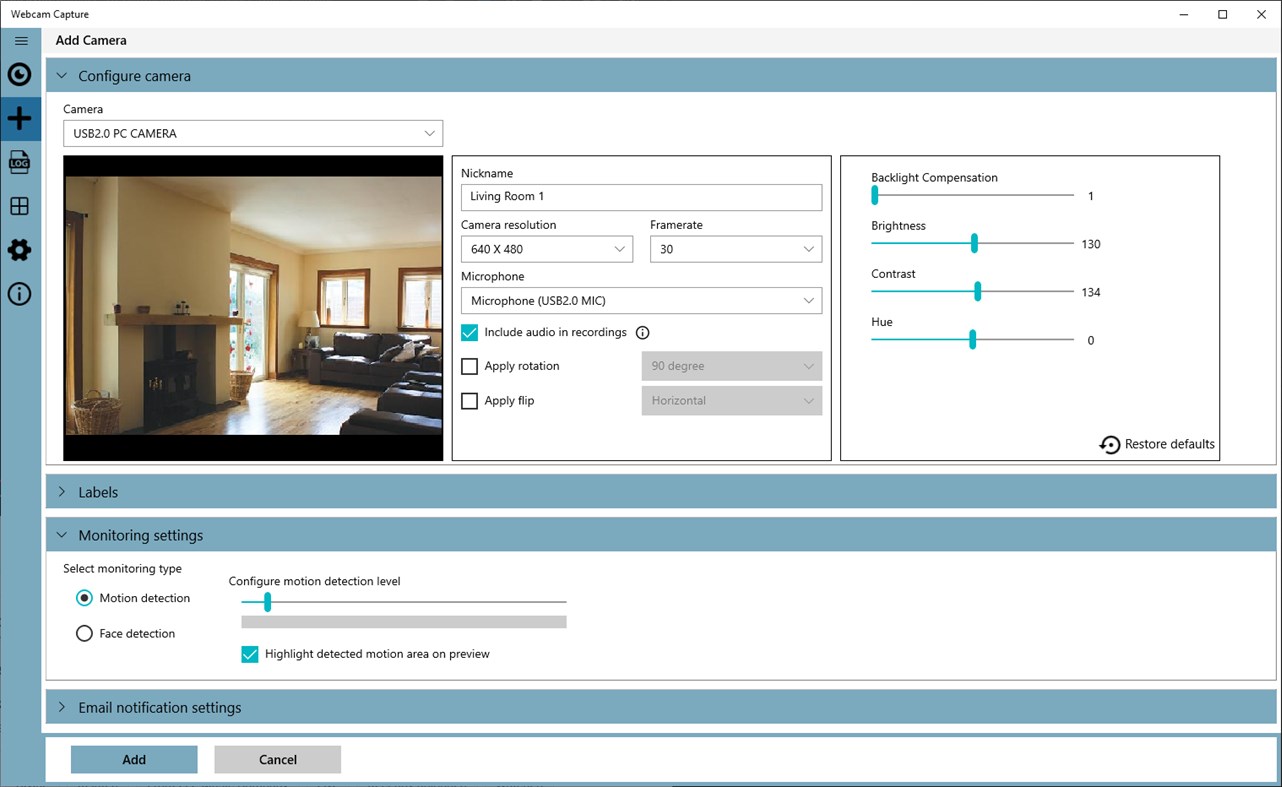Open the About info icon in sidebar
Screen dimensions: 1282x787
tap(21, 294)
